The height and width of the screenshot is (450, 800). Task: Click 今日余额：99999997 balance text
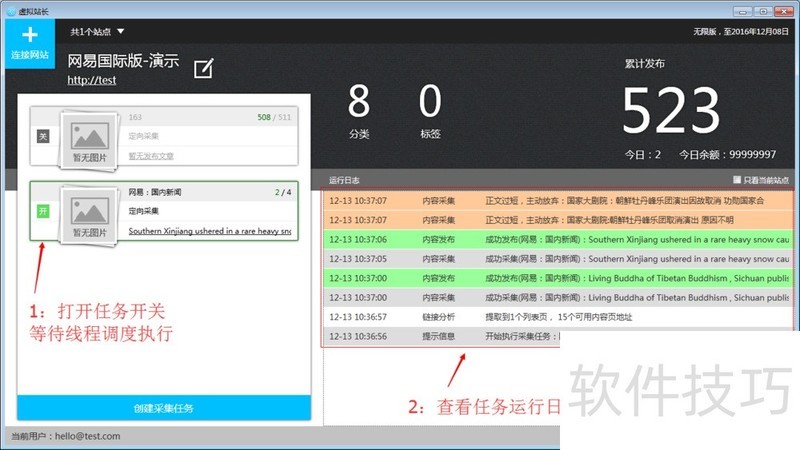pos(728,155)
